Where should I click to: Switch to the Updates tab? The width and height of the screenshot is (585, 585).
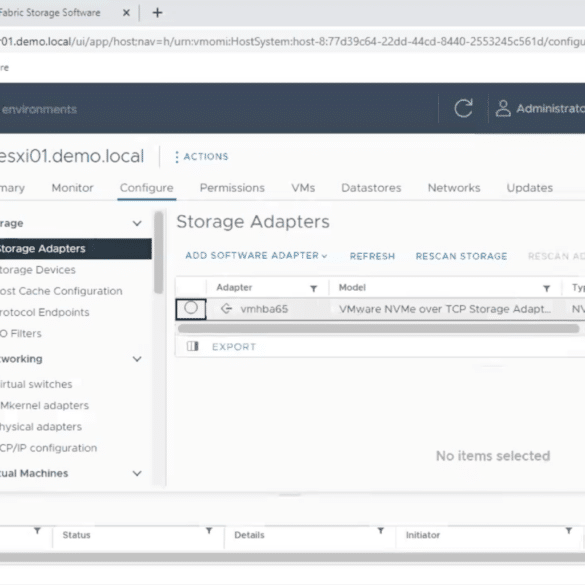pos(530,188)
